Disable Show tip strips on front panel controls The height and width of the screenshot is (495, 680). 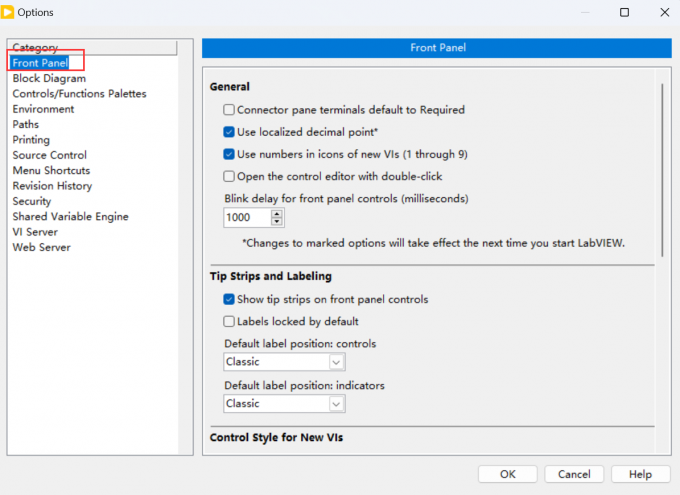point(229,299)
